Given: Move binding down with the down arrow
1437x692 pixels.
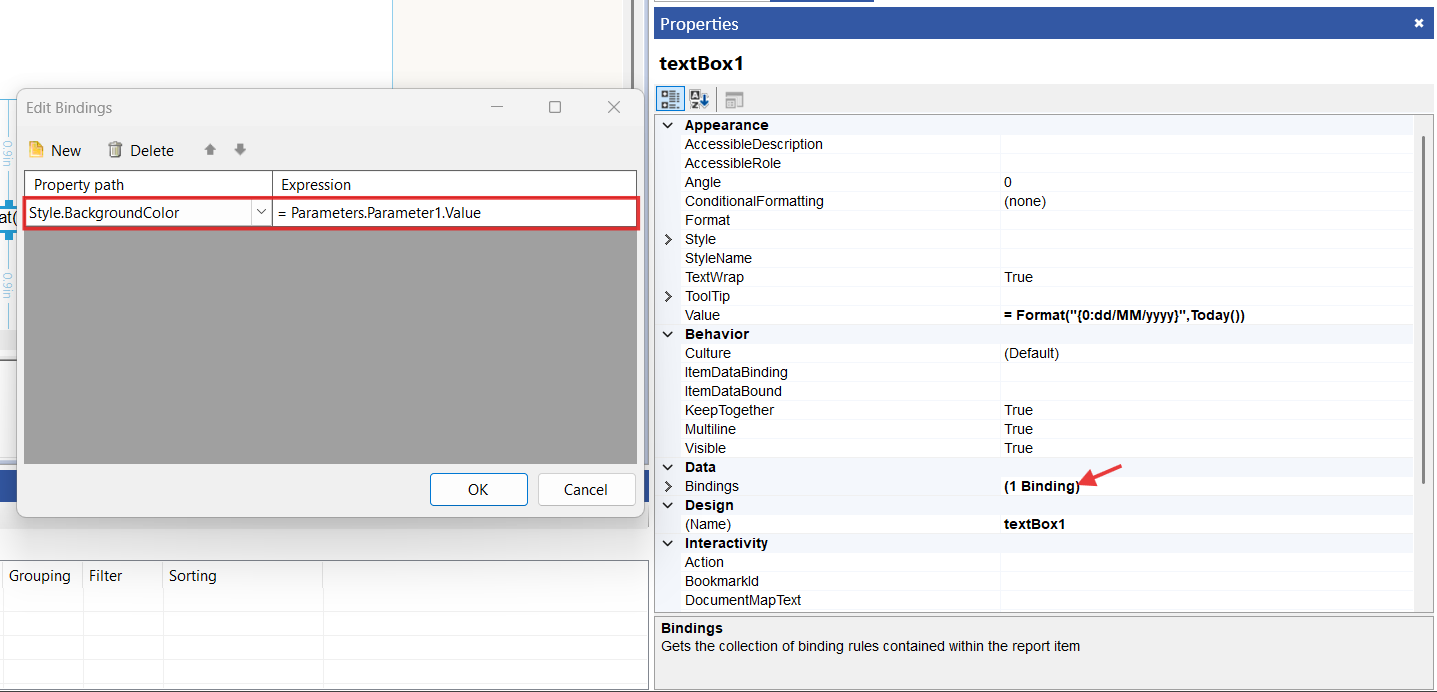Looking at the screenshot, I should pos(240,150).
